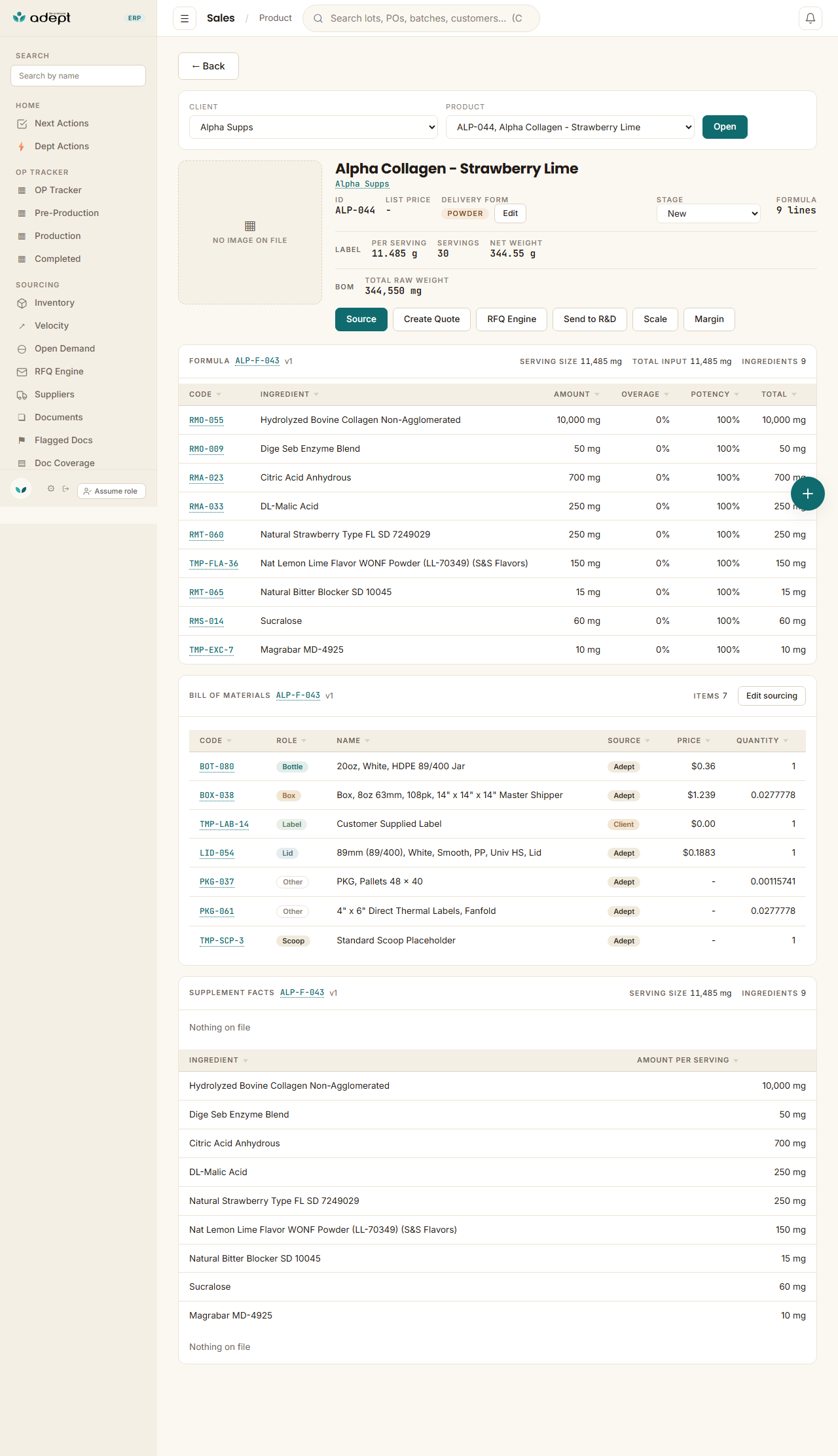Open the ALP-F-043 link in Supplement Facts
Image resolution: width=838 pixels, height=1456 pixels.
[x=302, y=992]
